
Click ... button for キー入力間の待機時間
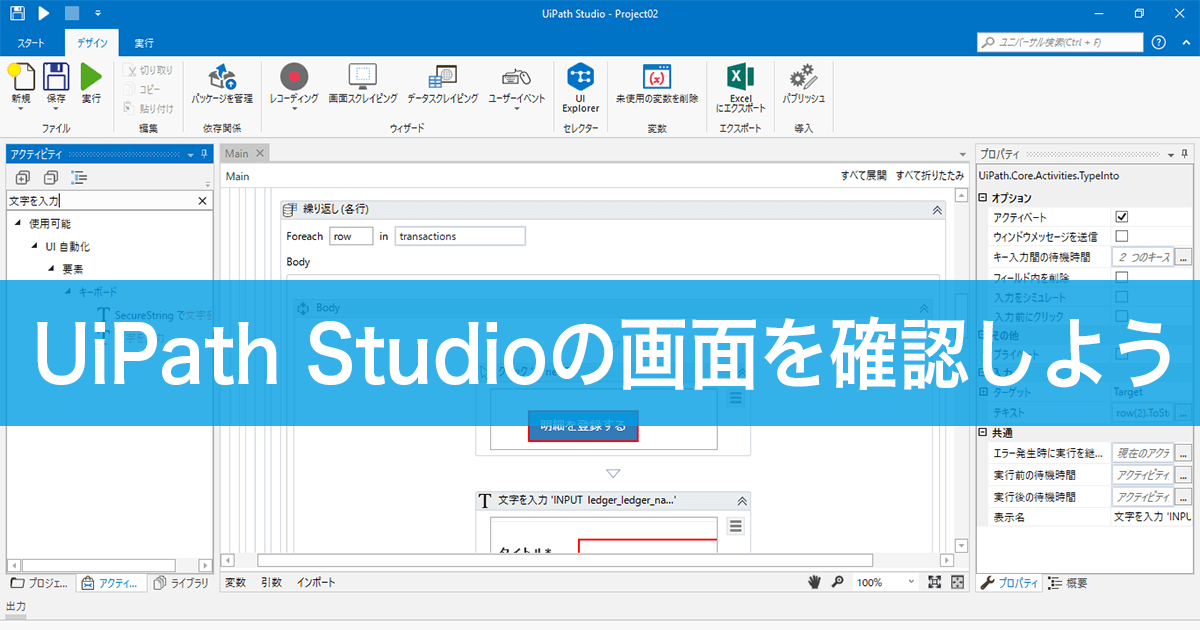coord(1184,257)
